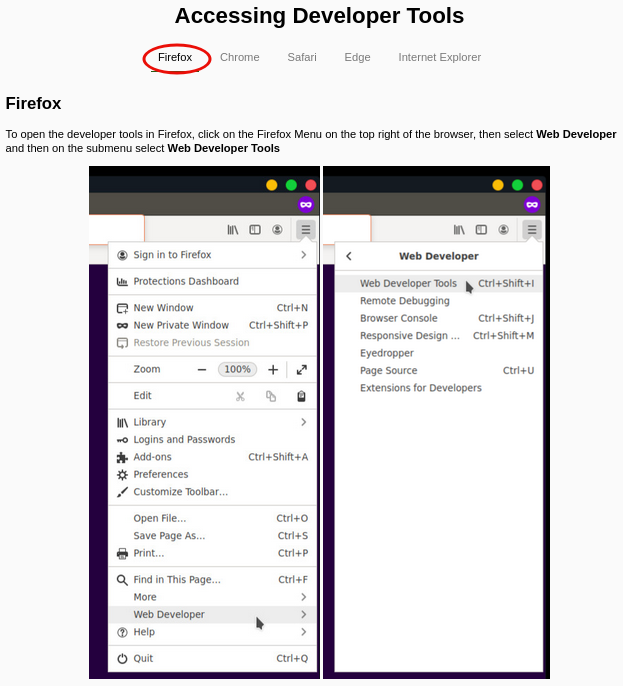Expand Sign in to Firefox arrow
Image resolution: width=623 pixels, height=686 pixels.
tap(304, 255)
